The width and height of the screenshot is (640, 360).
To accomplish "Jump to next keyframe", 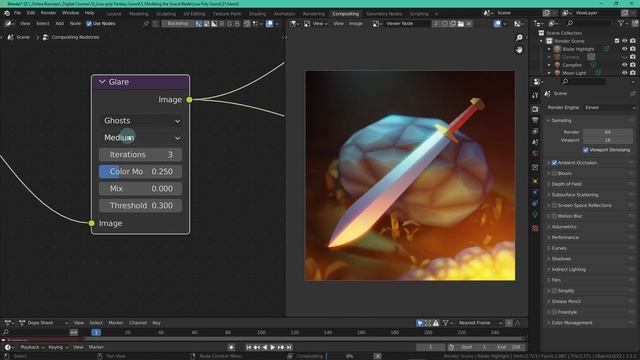I will [281, 347].
